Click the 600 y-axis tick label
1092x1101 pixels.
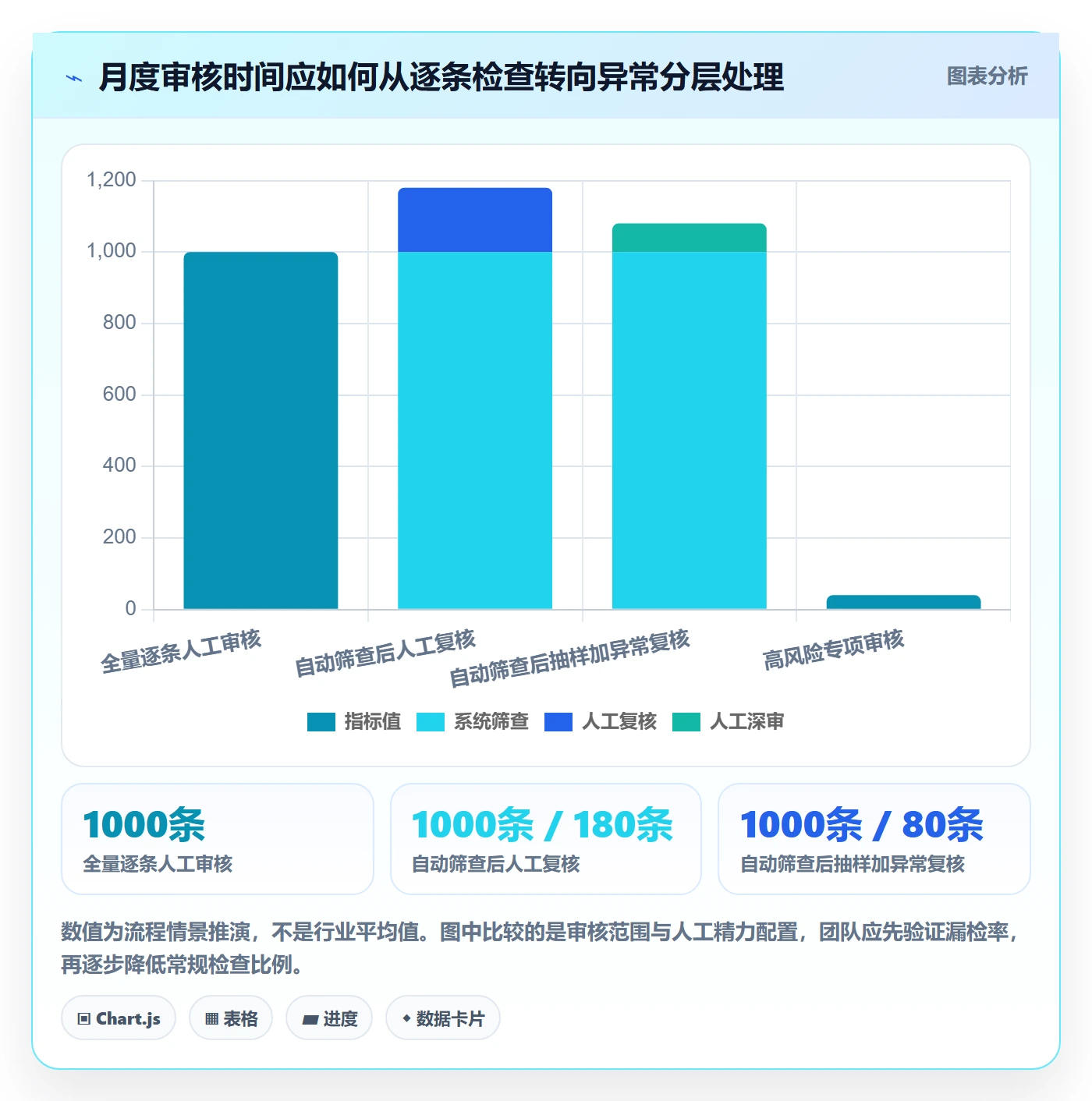point(119,394)
